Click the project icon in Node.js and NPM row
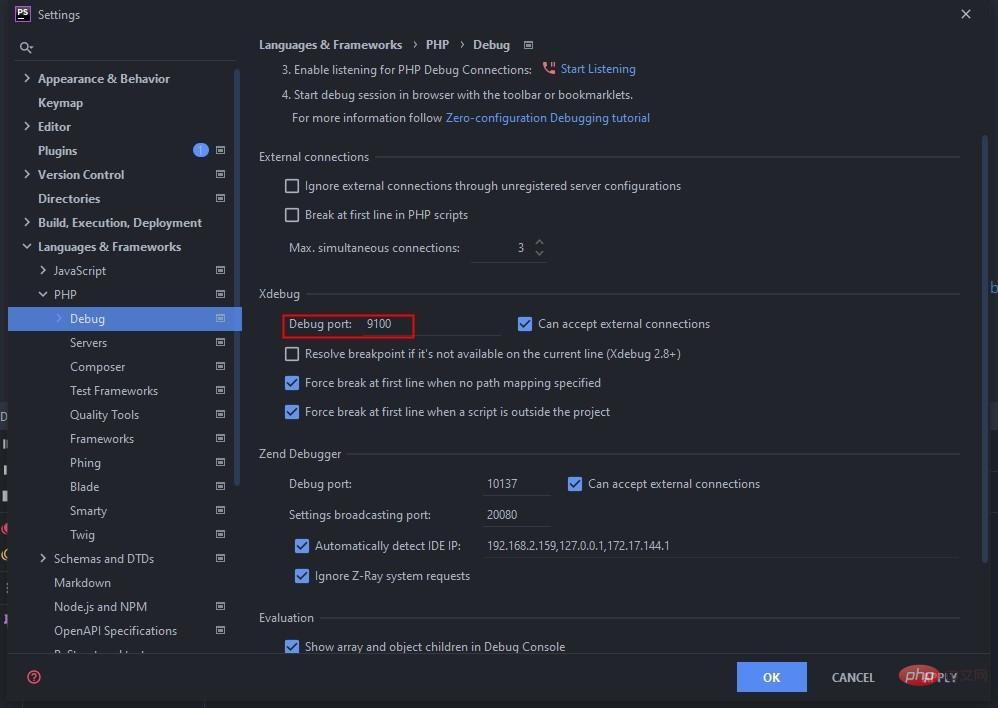 (220, 607)
